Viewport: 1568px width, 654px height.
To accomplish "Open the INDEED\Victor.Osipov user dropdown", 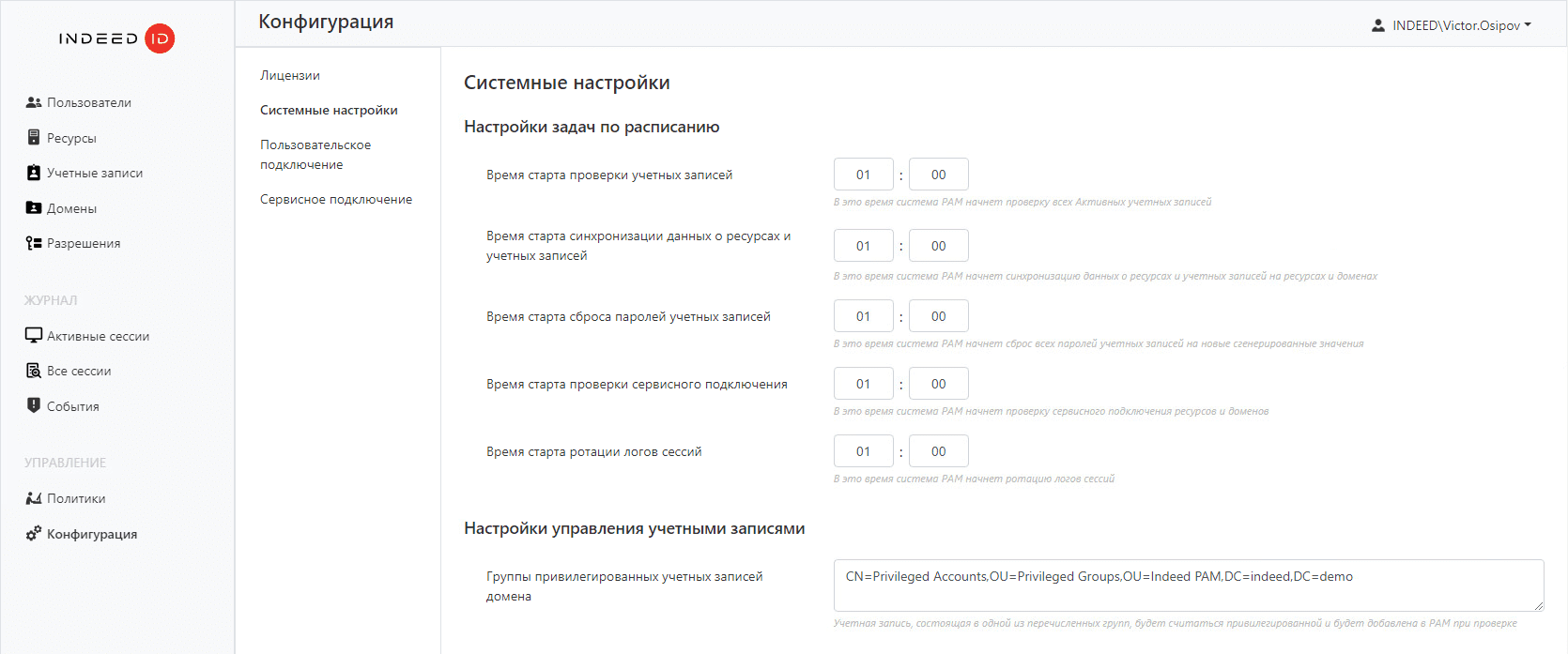I will (x=1452, y=25).
